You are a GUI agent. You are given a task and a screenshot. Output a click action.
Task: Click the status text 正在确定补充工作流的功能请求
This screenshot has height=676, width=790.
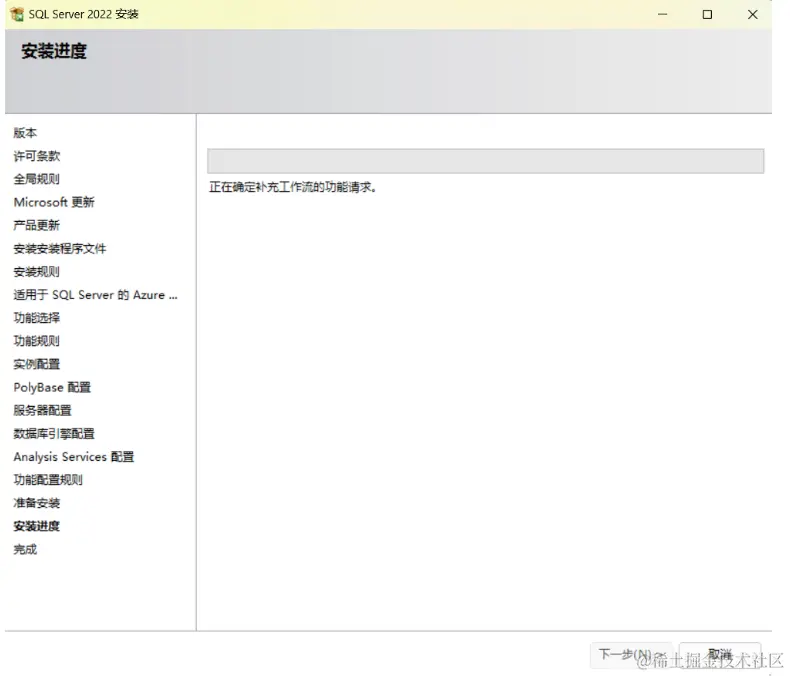[293, 187]
